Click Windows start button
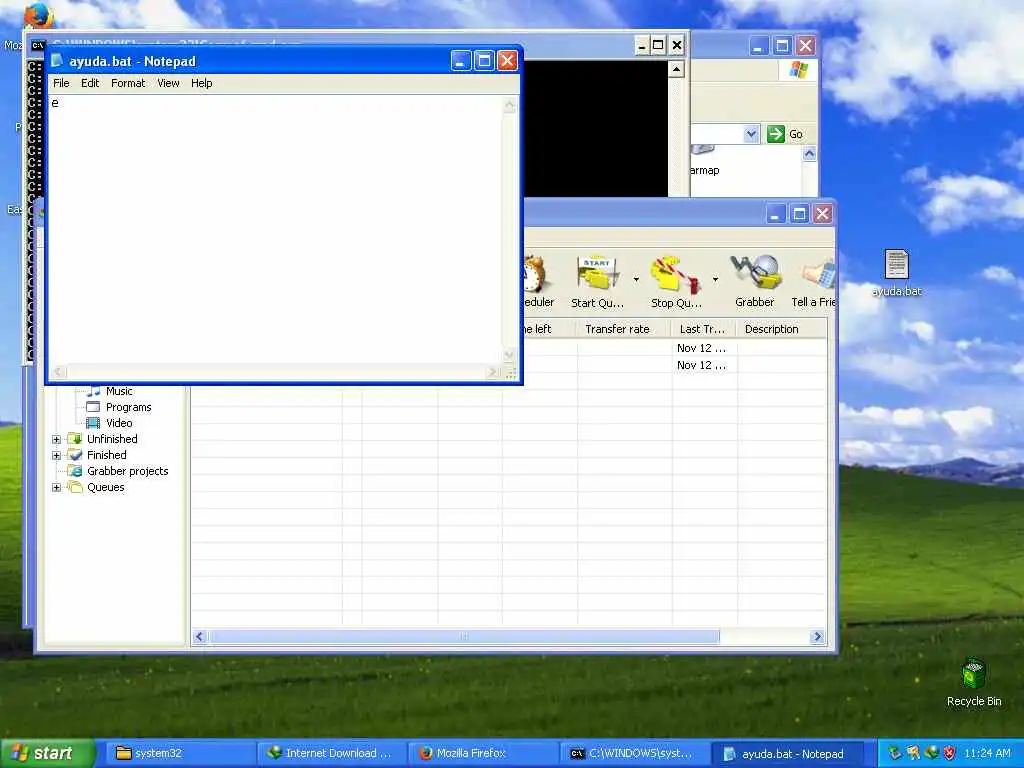1024x768 pixels. [47, 753]
